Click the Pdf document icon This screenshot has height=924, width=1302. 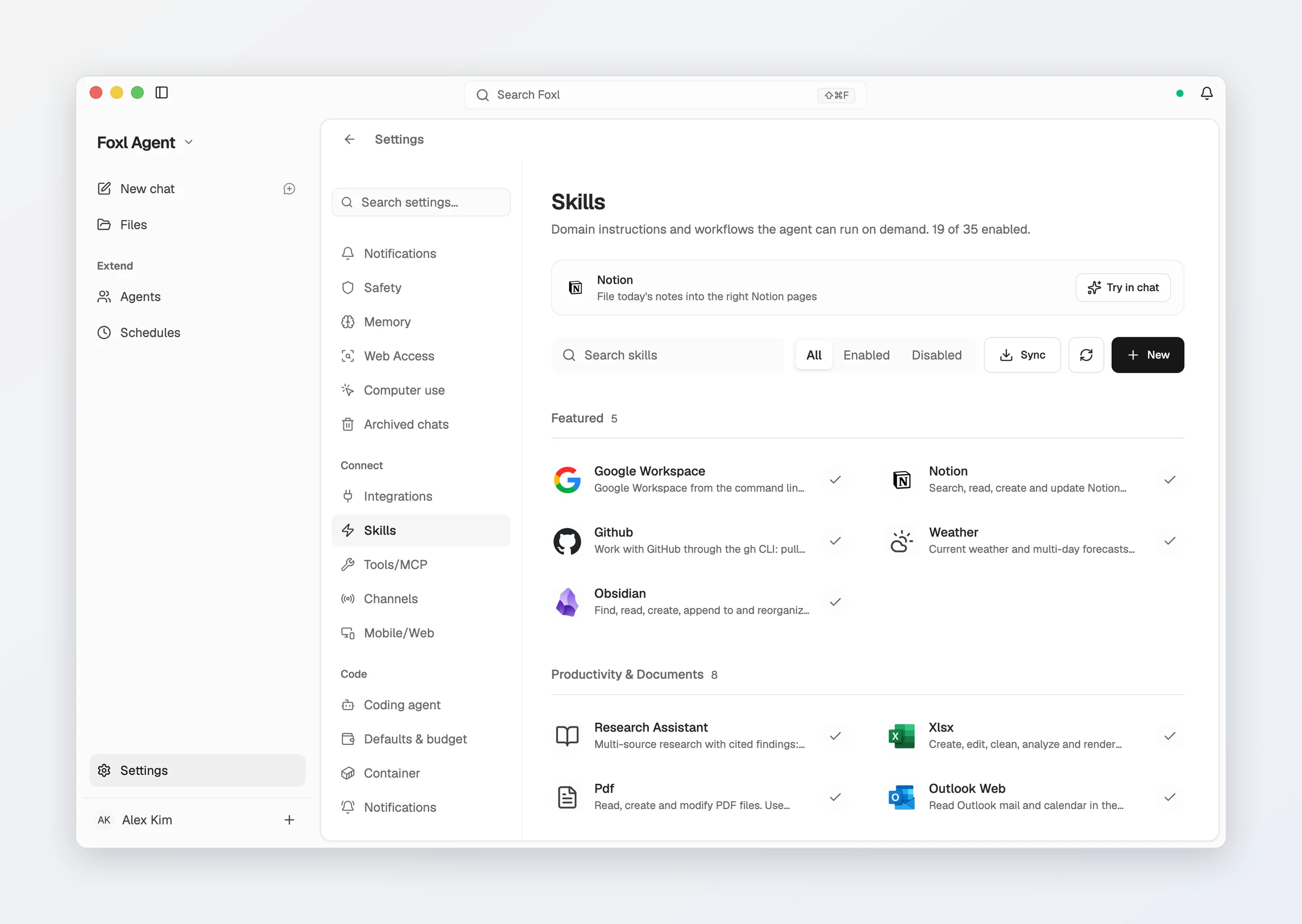567,797
